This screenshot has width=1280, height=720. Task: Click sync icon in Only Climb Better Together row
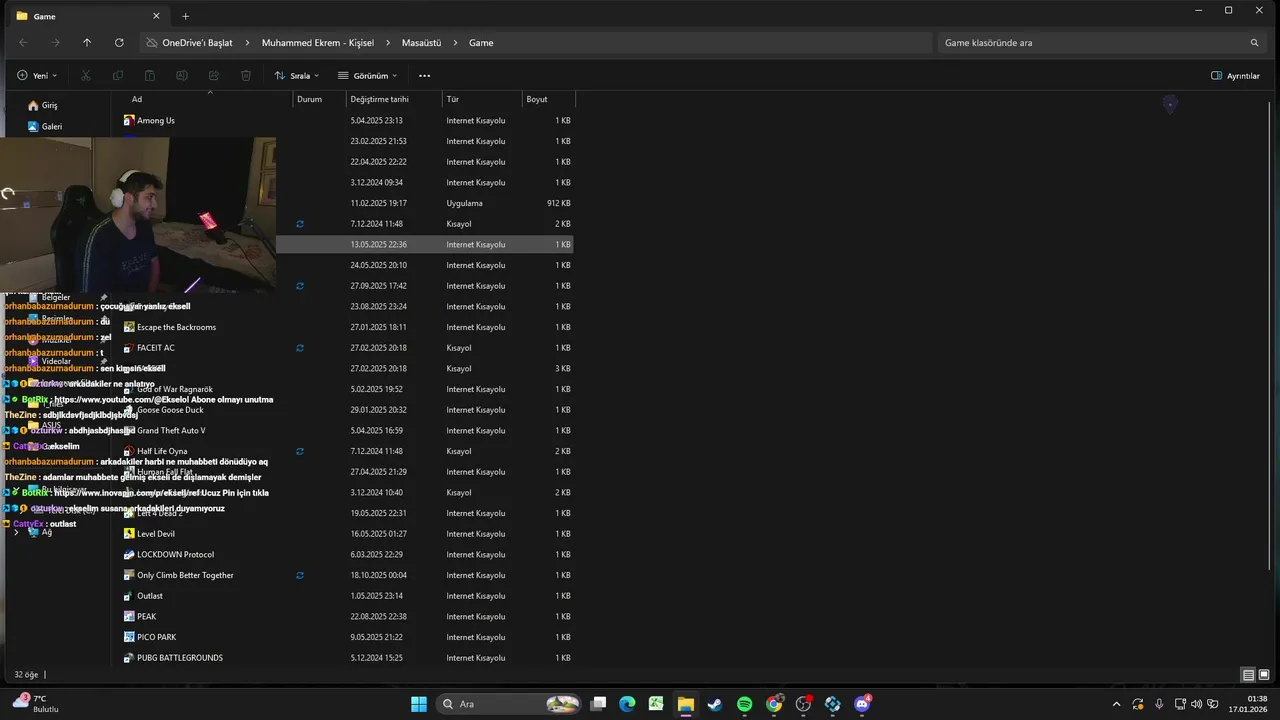pos(300,575)
